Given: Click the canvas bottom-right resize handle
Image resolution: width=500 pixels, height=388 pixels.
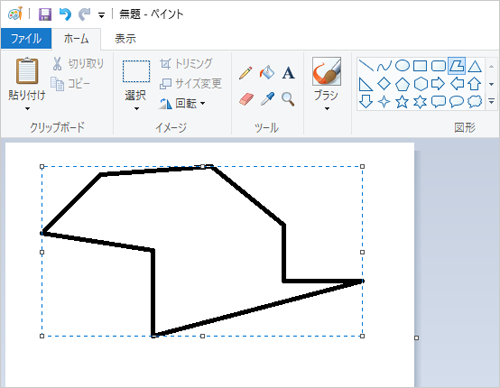Looking at the screenshot, I should 416,338.
